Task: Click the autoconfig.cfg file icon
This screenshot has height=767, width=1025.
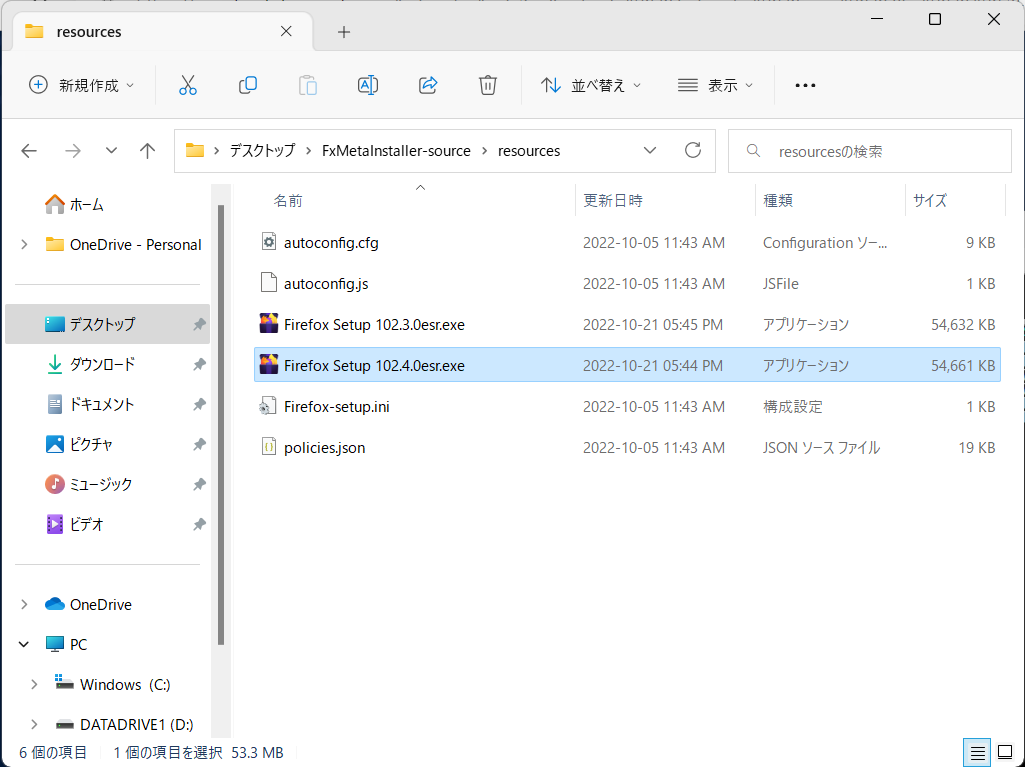Action: tap(269, 242)
